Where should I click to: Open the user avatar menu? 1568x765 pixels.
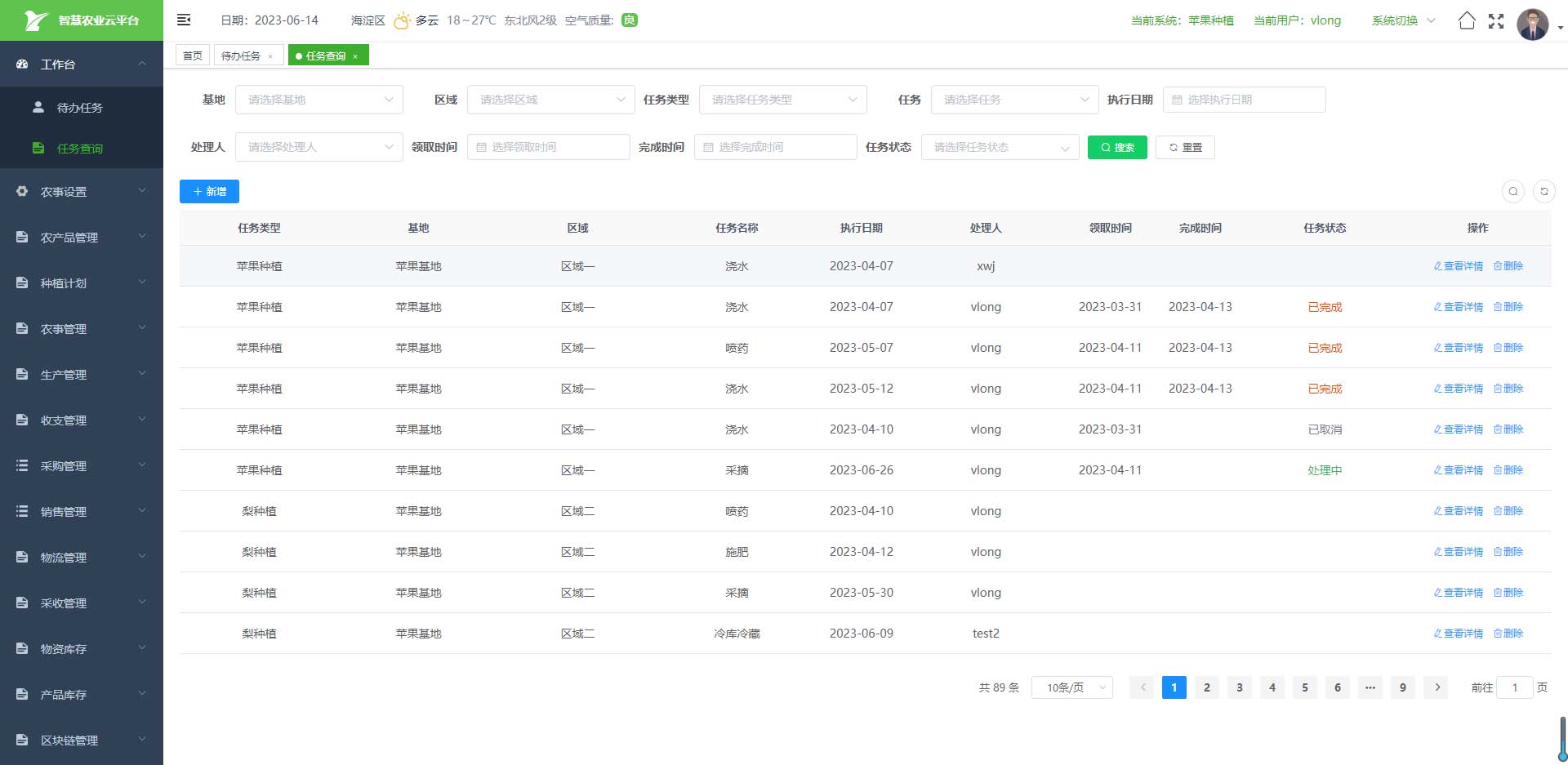tap(1533, 24)
